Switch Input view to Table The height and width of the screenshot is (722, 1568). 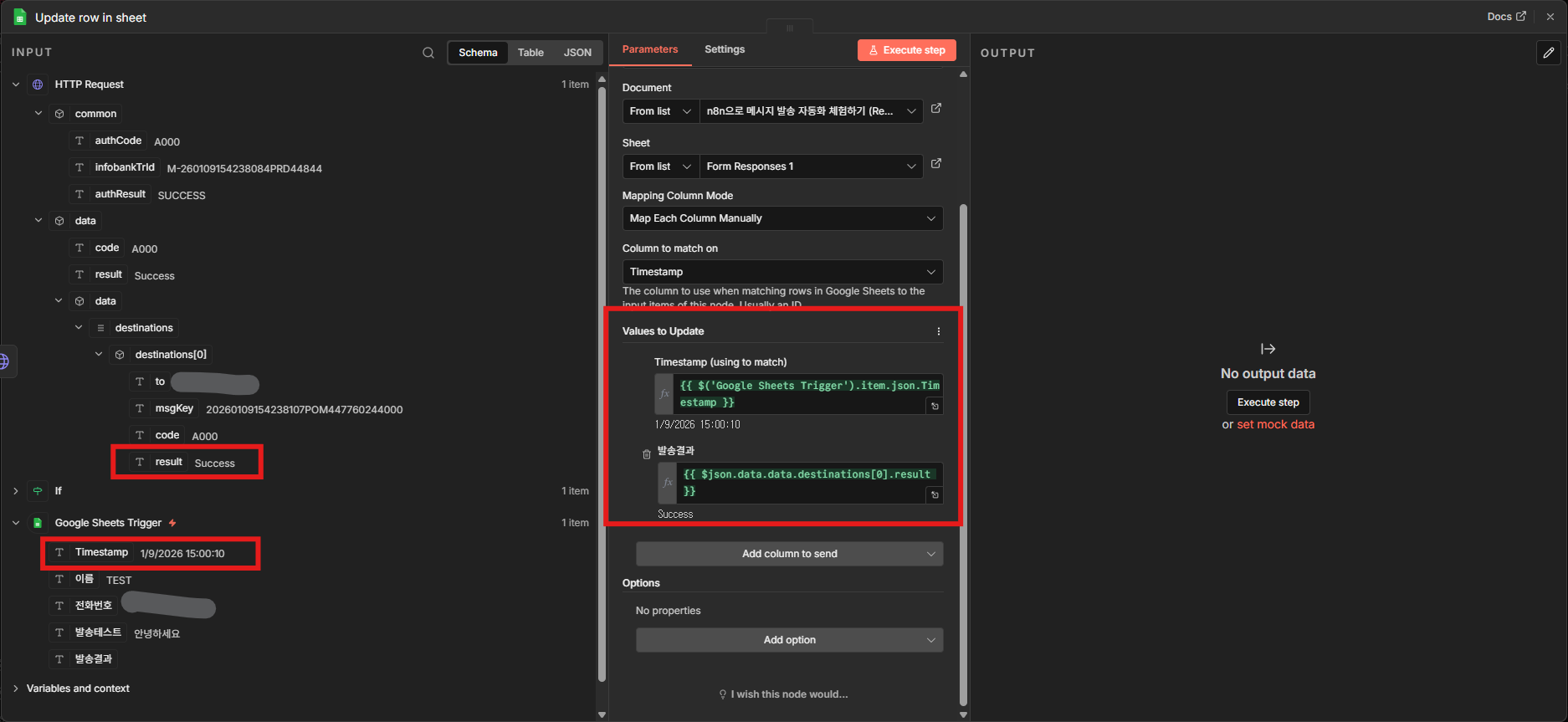[530, 53]
